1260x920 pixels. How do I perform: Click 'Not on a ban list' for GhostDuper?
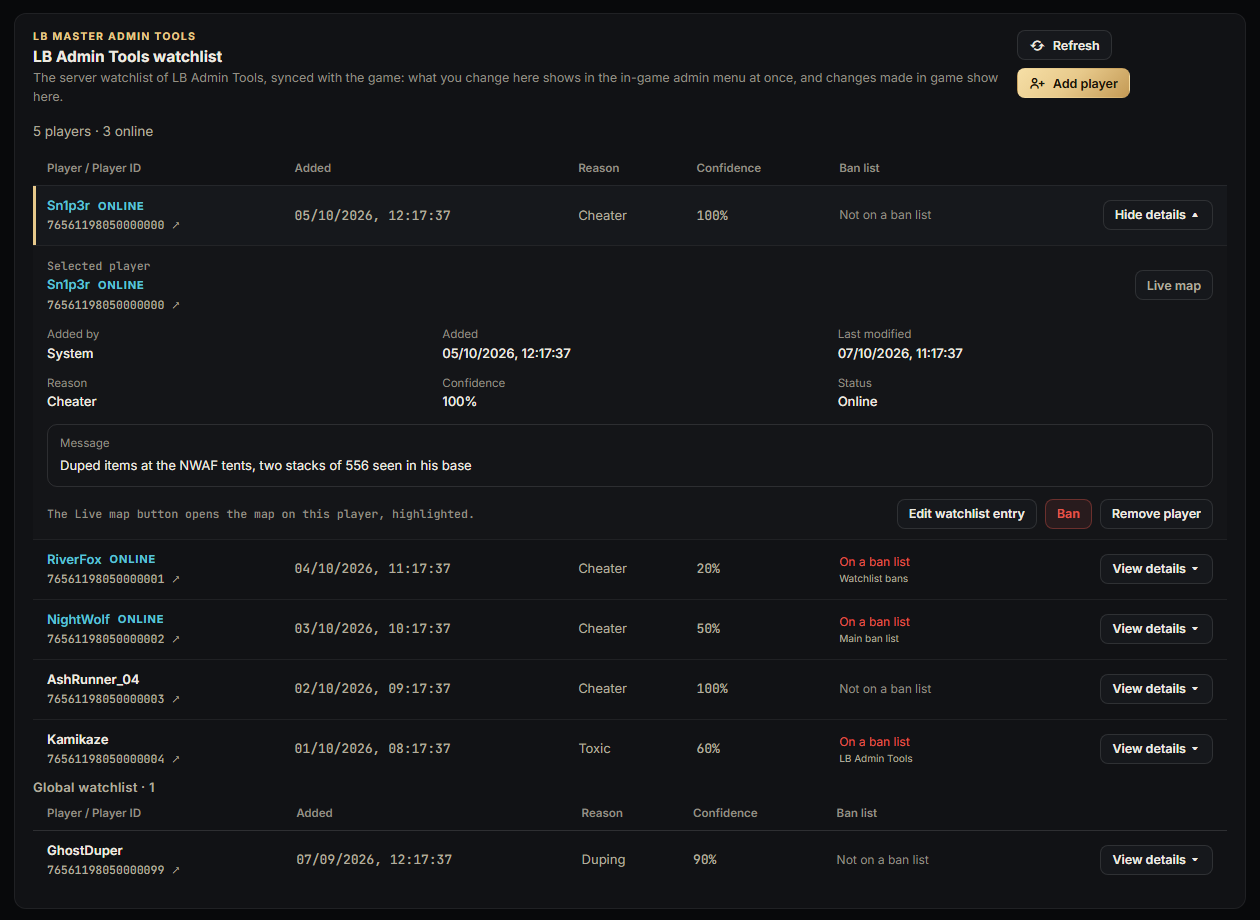pyautogui.click(x=883, y=860)
